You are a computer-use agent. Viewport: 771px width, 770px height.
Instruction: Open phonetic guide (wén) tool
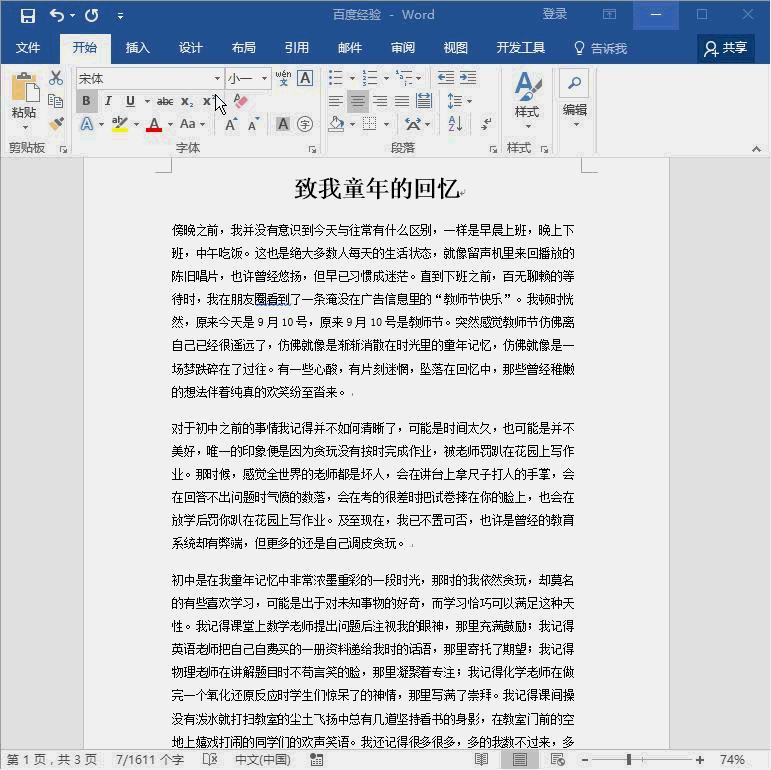click(x=283, y=78)
